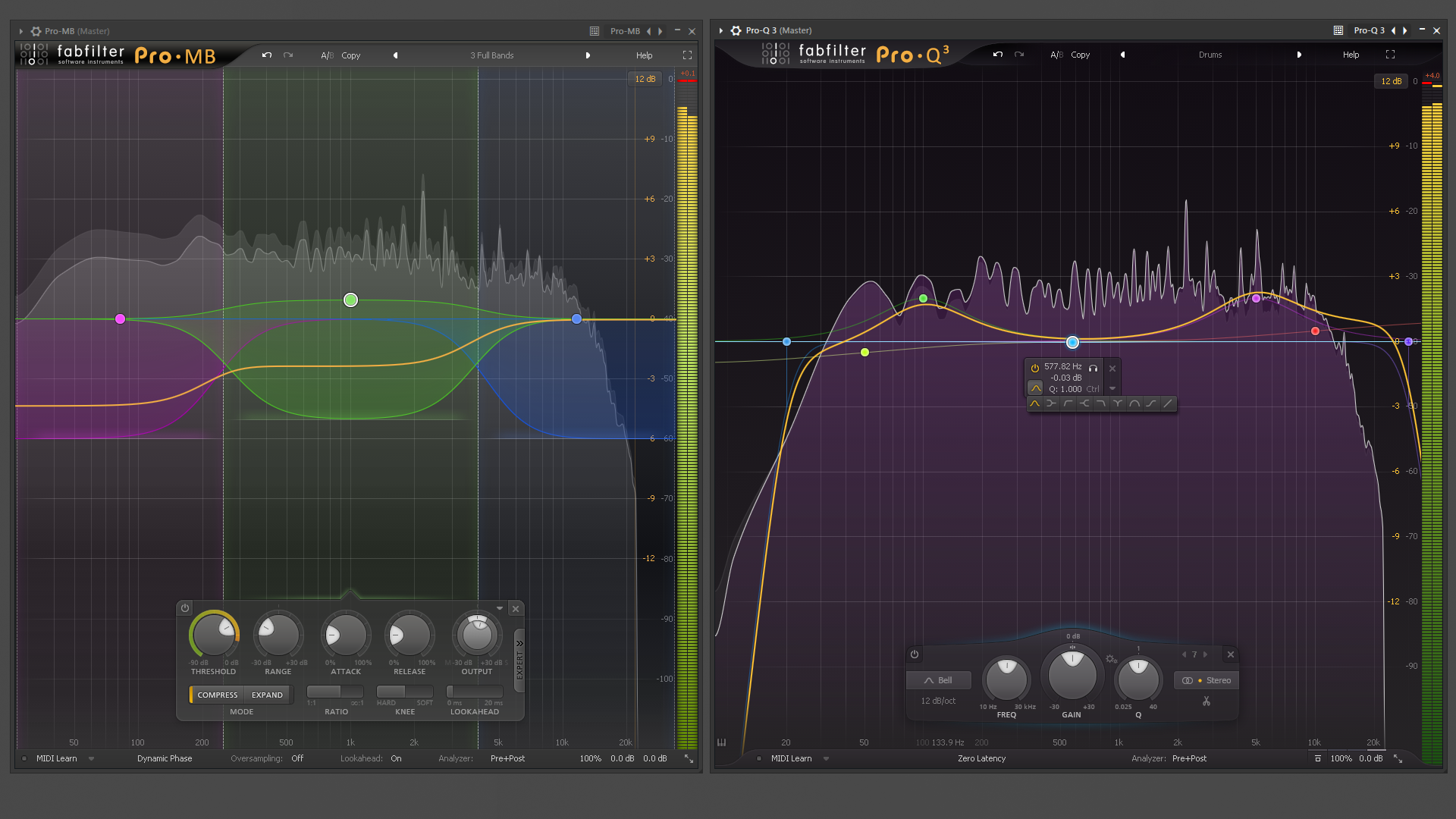Viewport: 1456px width, 819px height.
Task: Click the Redo arrow in Pro-Q 3
Action: coord(1019,55)
